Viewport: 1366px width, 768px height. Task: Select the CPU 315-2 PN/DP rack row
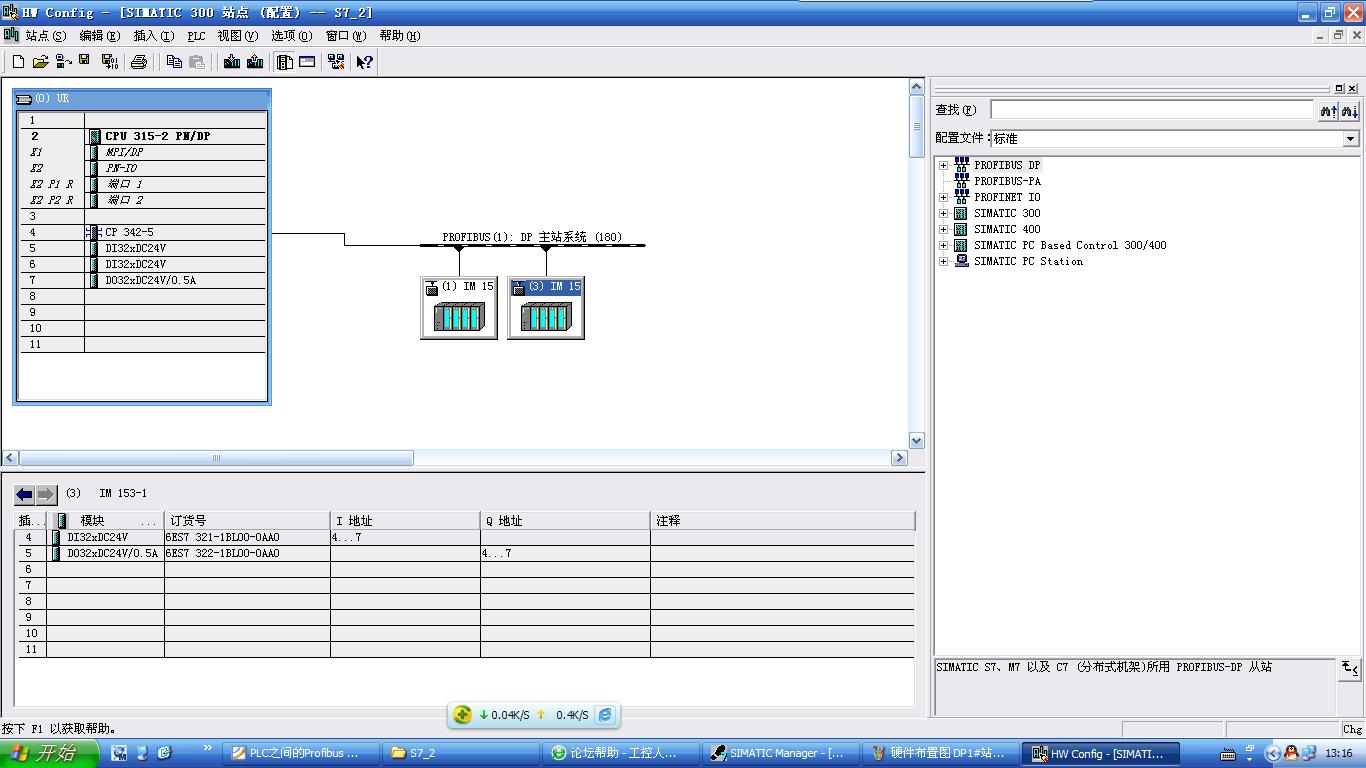[x=157, y=136]
